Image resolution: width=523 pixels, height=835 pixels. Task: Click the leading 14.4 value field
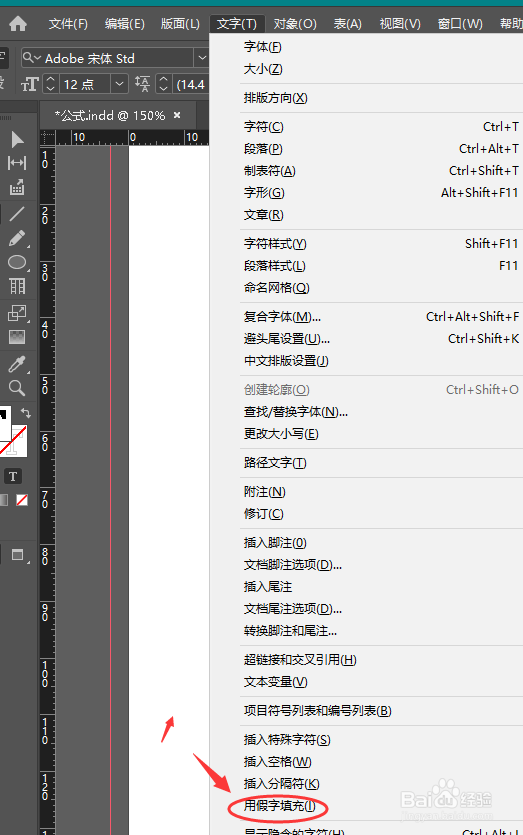pos(191,84)
